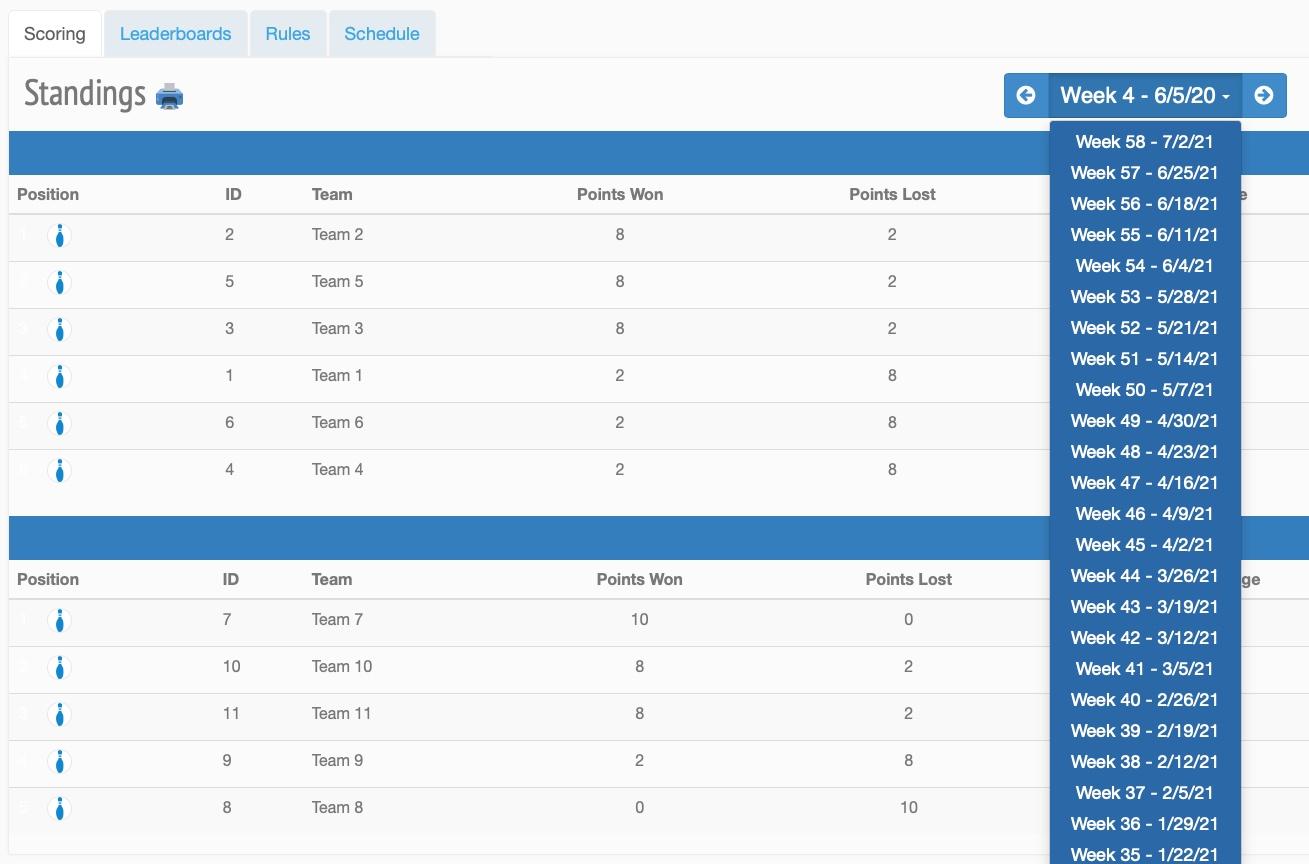Select Week 56 - 6/18/21

click(1145, 204)
